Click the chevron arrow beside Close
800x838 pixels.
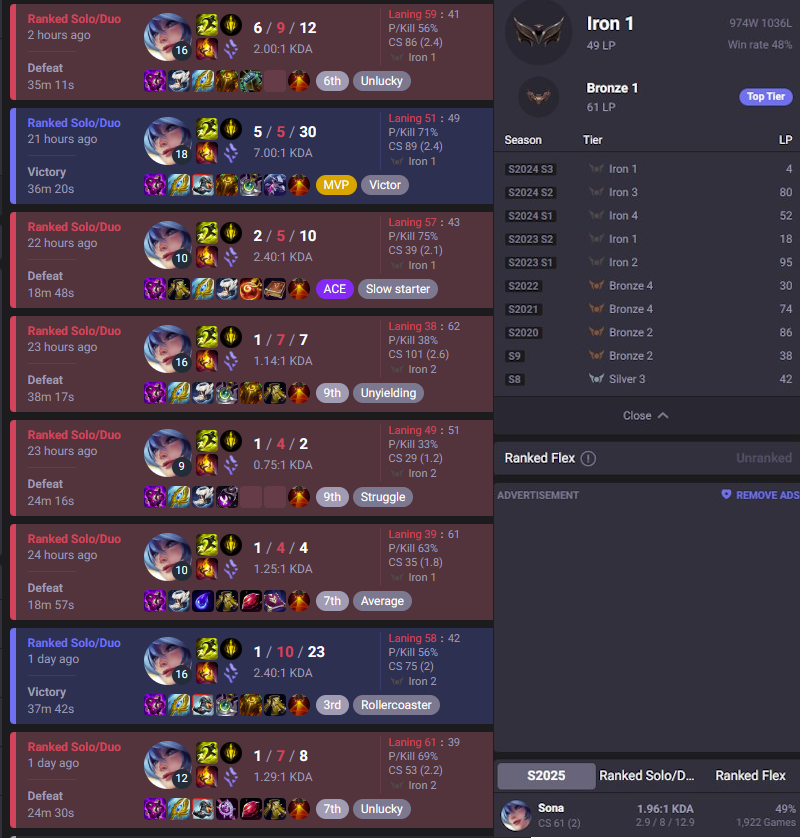[663, 415]
